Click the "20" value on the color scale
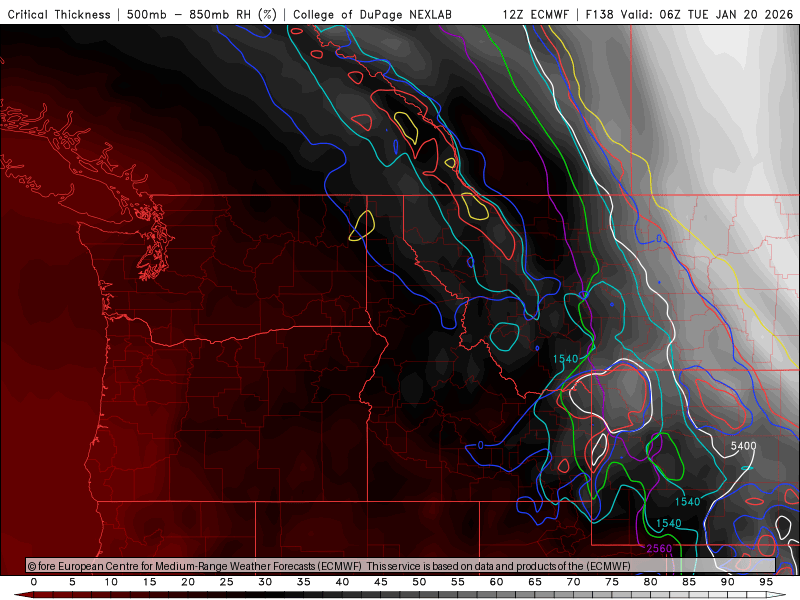Viewport: 800px width, 600px height. [188, 582]
